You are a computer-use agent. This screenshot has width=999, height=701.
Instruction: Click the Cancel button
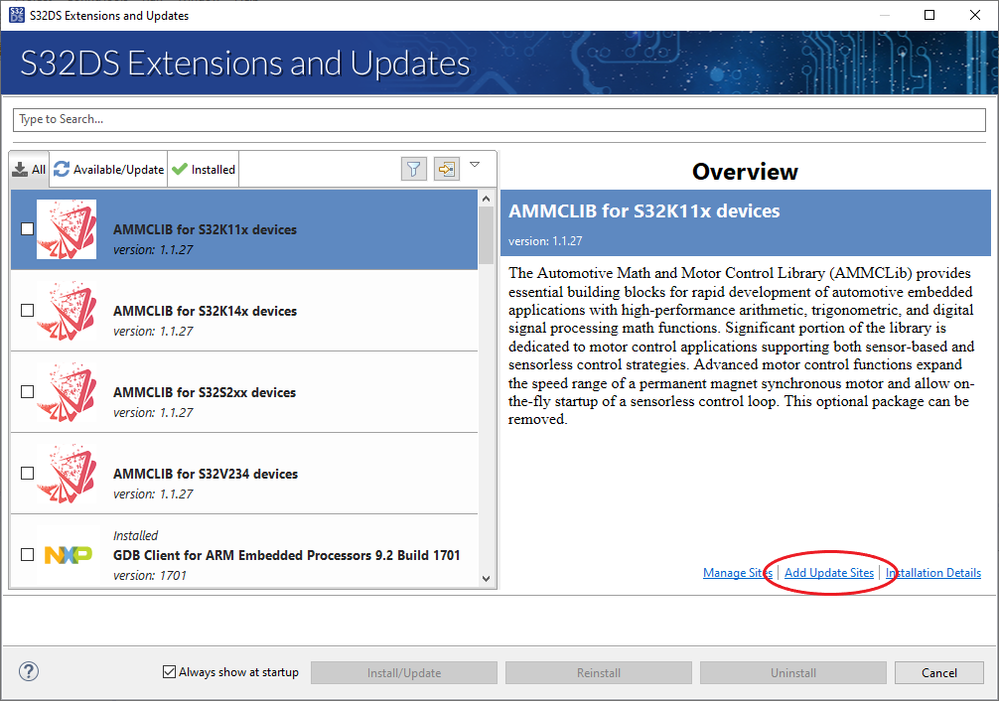(939, 673)
